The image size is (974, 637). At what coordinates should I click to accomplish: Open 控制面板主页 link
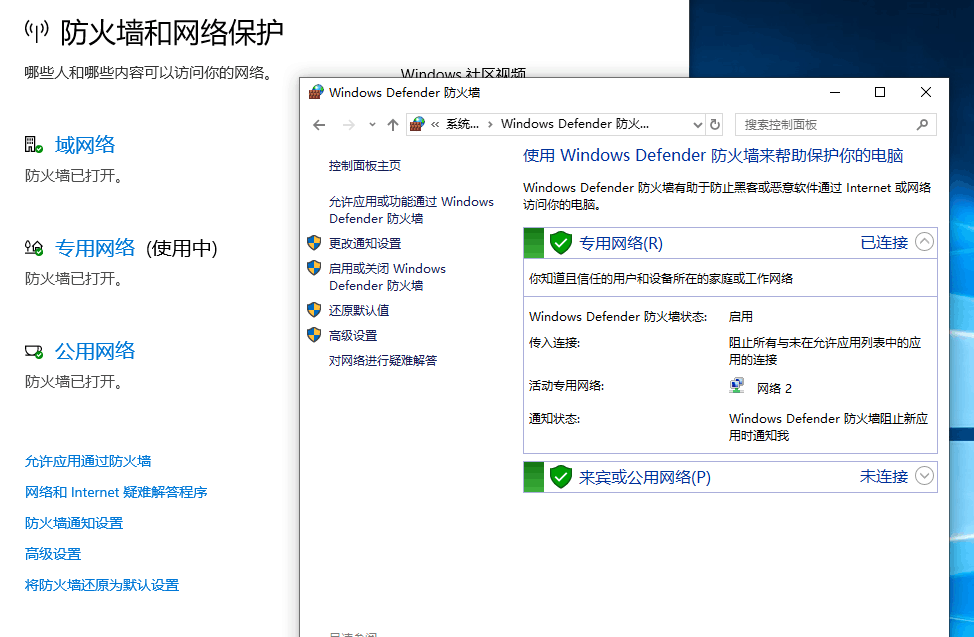pos(365,166)
